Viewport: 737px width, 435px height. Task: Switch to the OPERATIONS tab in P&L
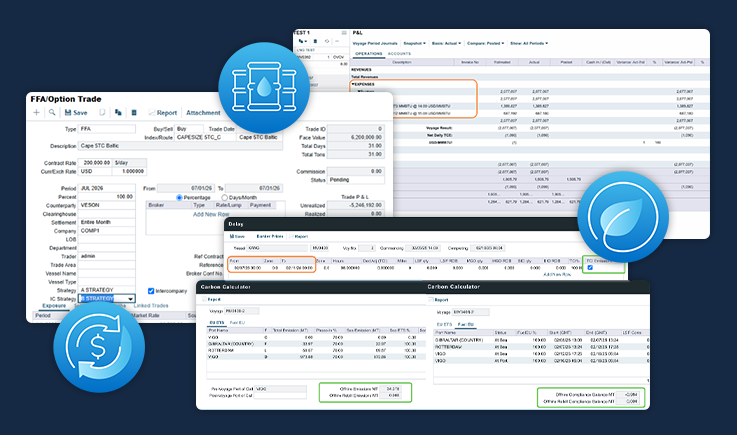[x=368, y=54]
